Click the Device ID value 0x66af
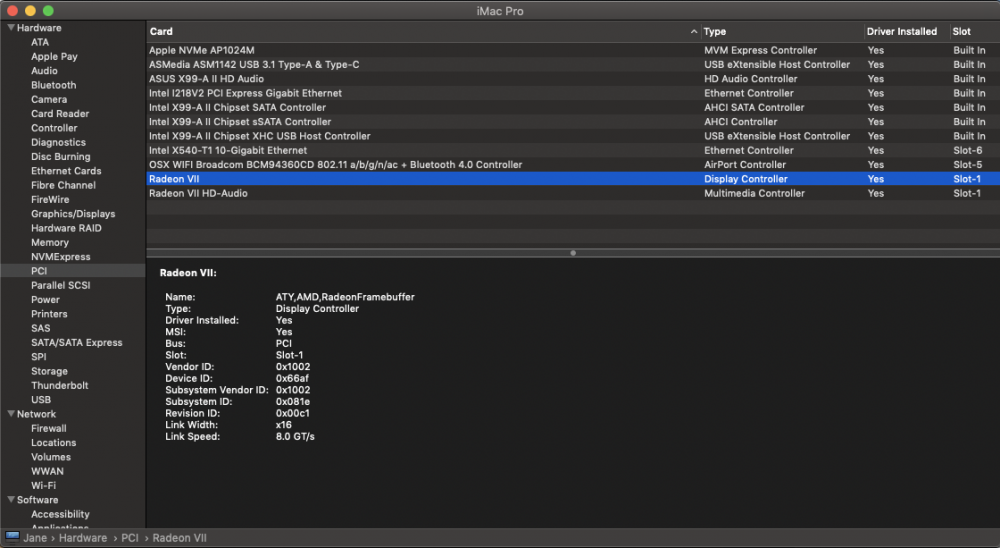This screenshot has width=1000, height=548. [x=292, y=378]
